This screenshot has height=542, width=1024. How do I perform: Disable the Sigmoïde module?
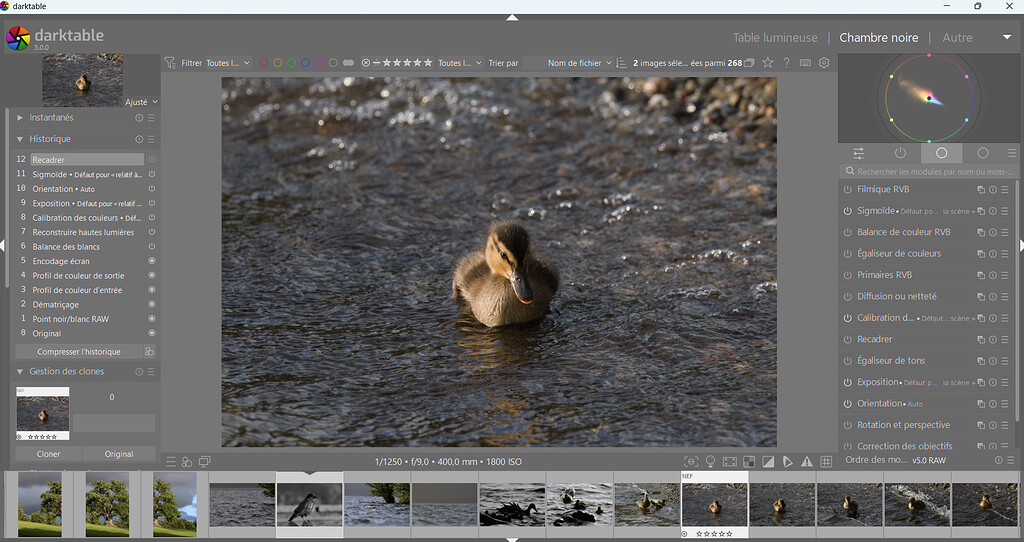click(x=847, y=211)
